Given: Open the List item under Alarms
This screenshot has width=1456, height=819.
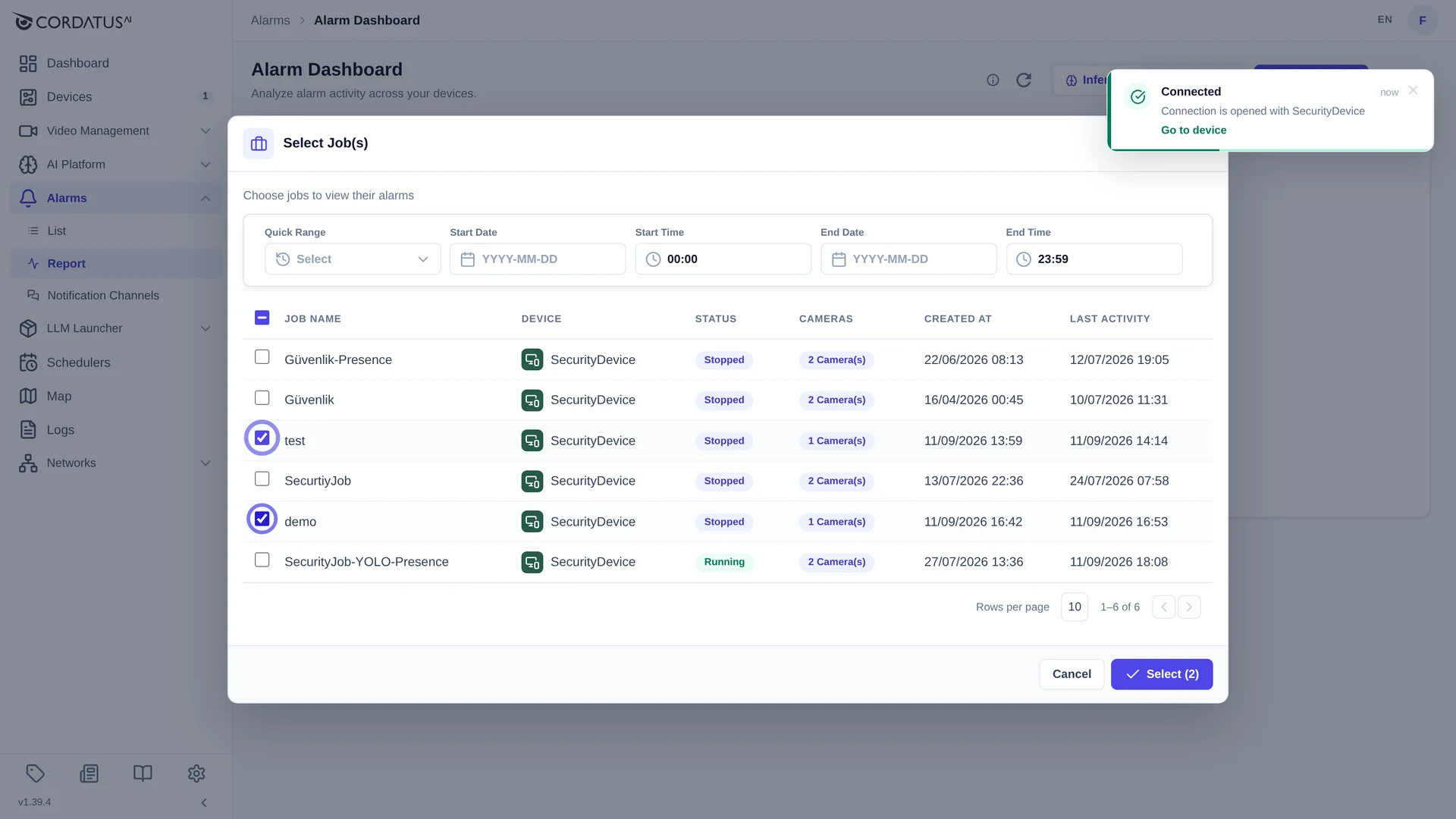Looking at the screenshot, I should pyautogui.click(x=115, y=231).
